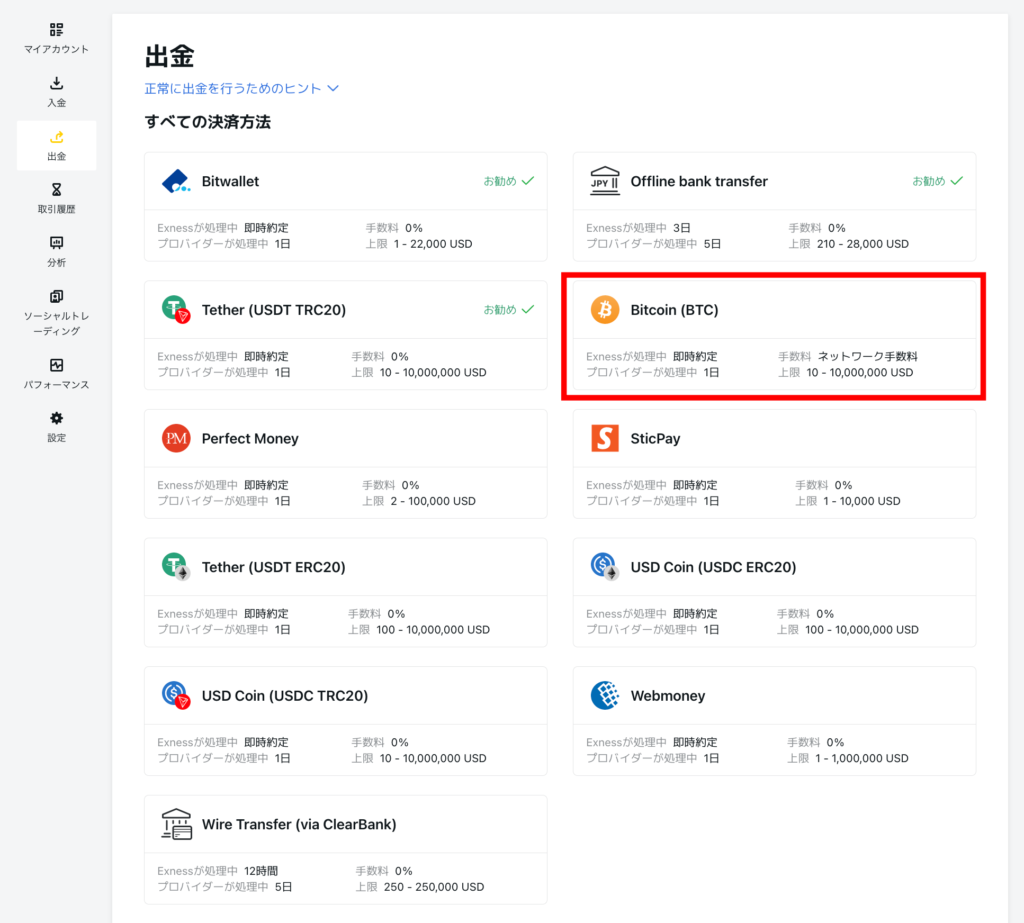Click the 1 - 22,000 USD limit
This screenshot has height=923, width=1024.
tap(433, 244)
